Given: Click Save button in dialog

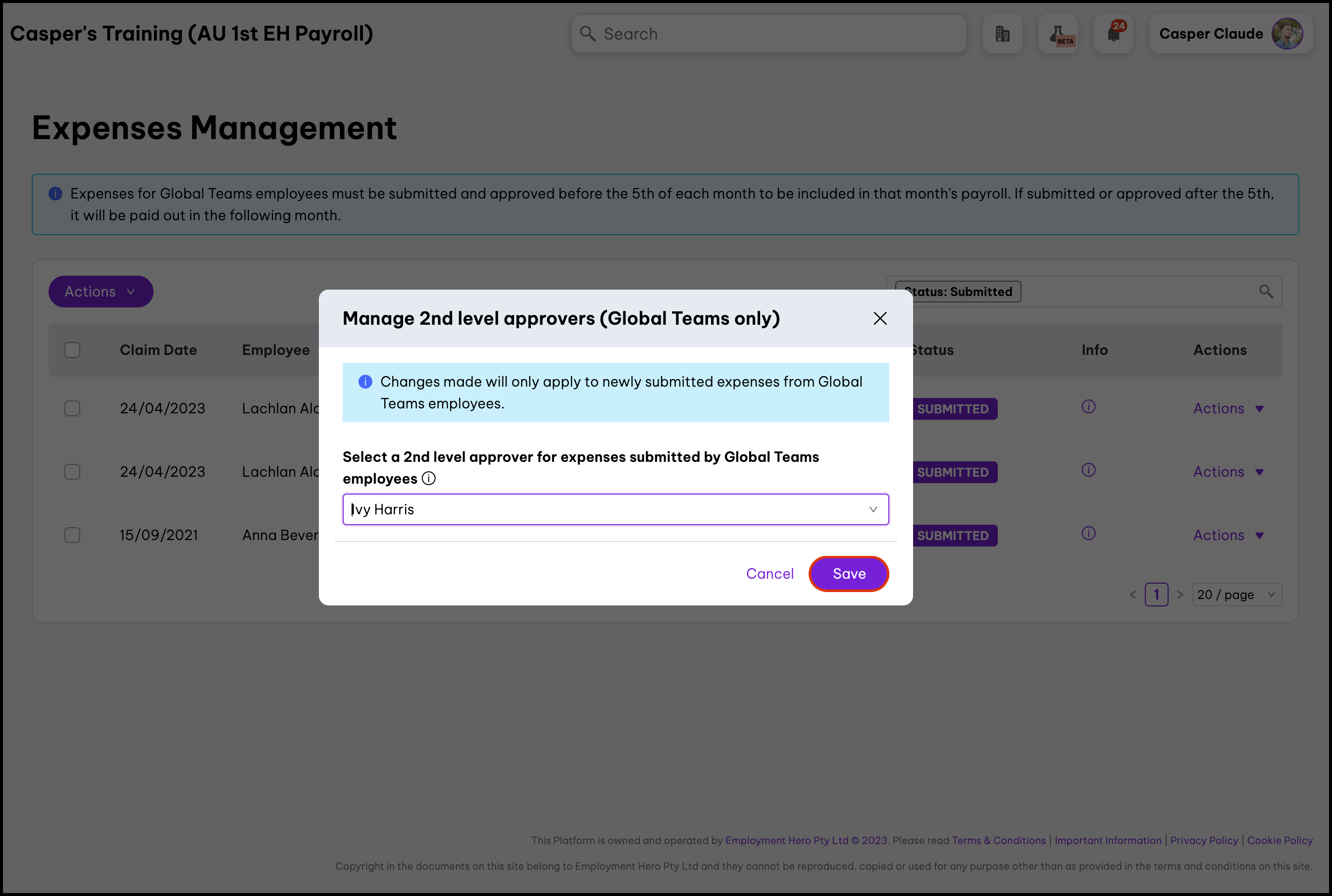Looking at the screenshot, I should [849, 574].
